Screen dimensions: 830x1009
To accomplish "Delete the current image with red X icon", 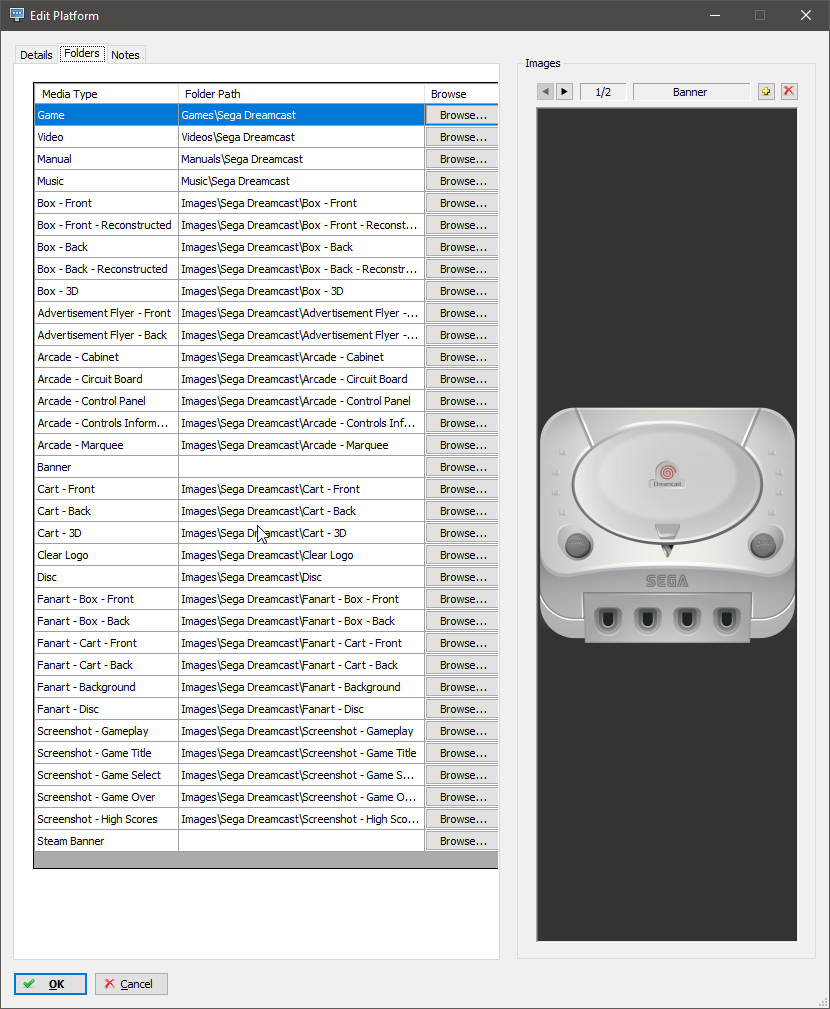I will tap(789, 91).
